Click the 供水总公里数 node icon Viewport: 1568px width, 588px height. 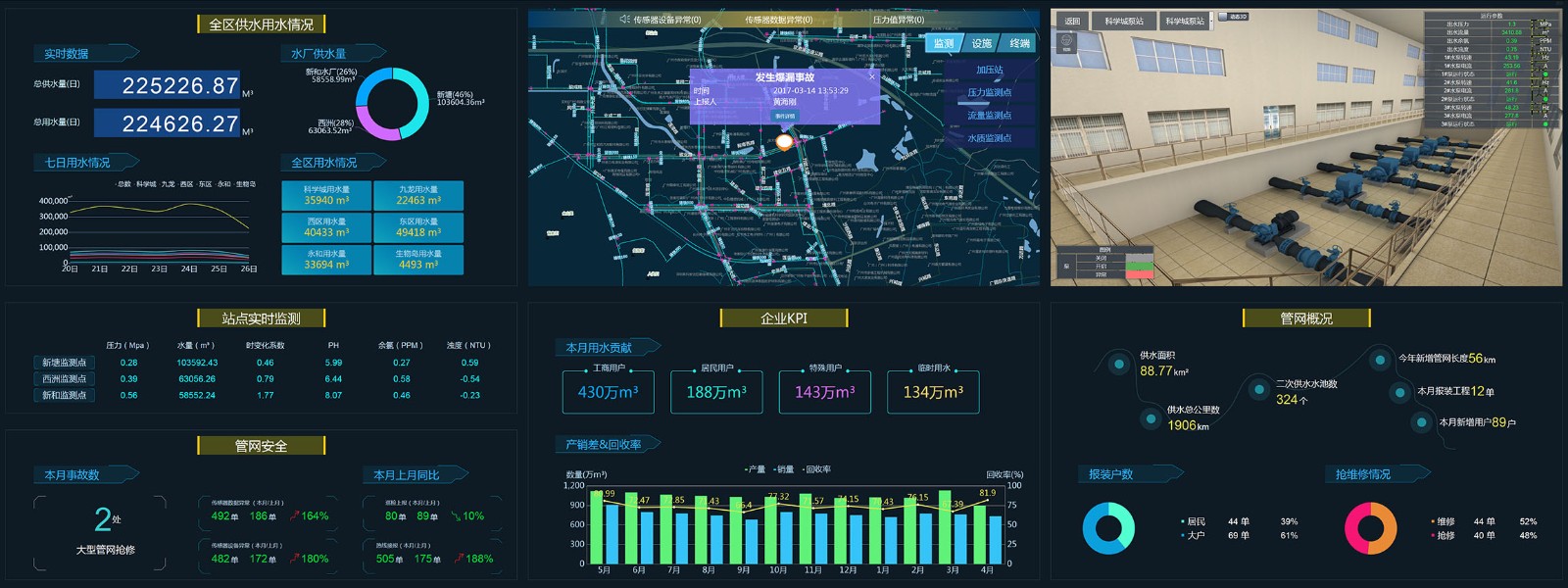tap(1151, 418)
